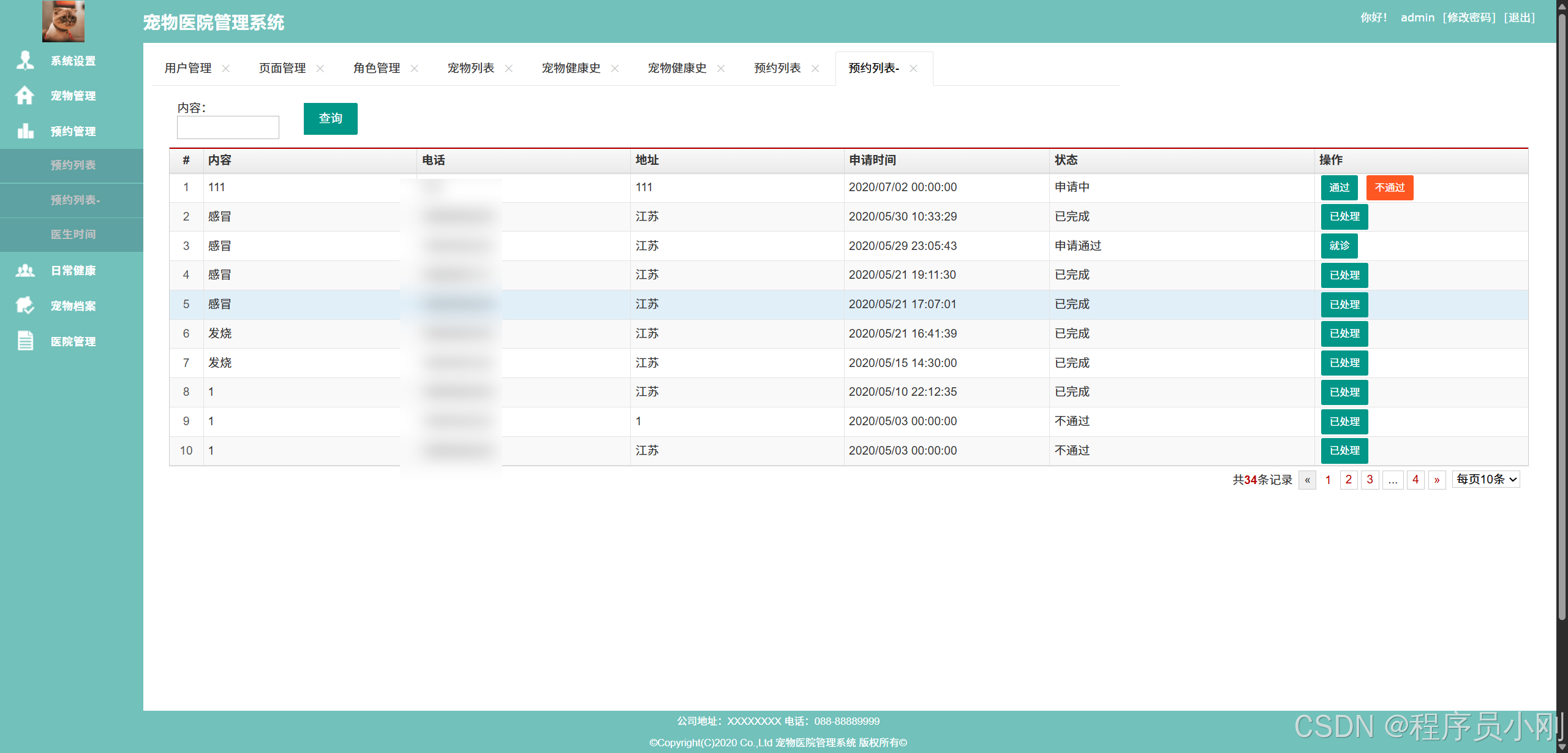Click the 内容 search input field
Screen dimensions: 1568x753
click(228, 127)
